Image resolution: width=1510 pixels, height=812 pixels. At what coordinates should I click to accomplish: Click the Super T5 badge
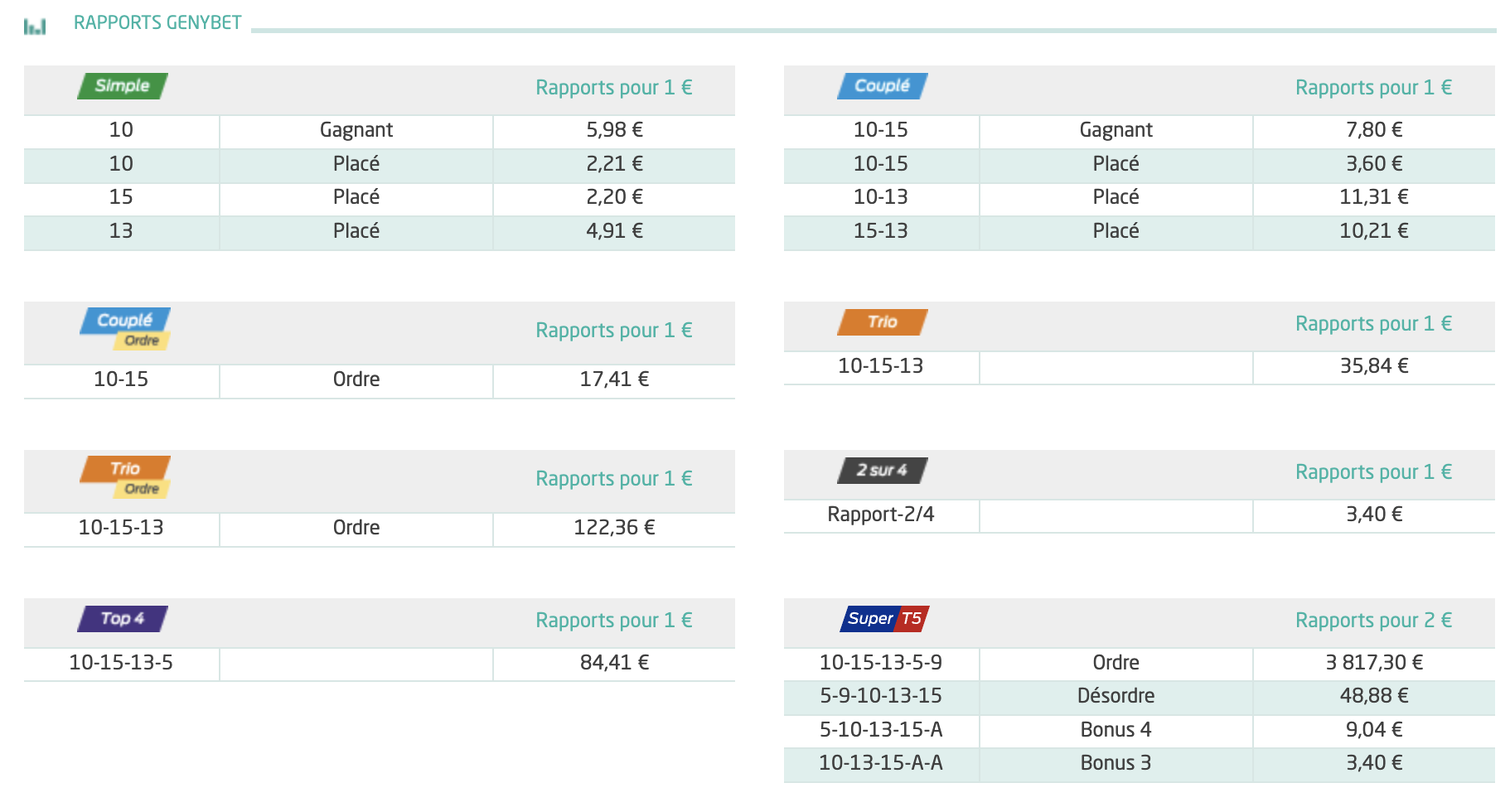click(x=884, y=619)
